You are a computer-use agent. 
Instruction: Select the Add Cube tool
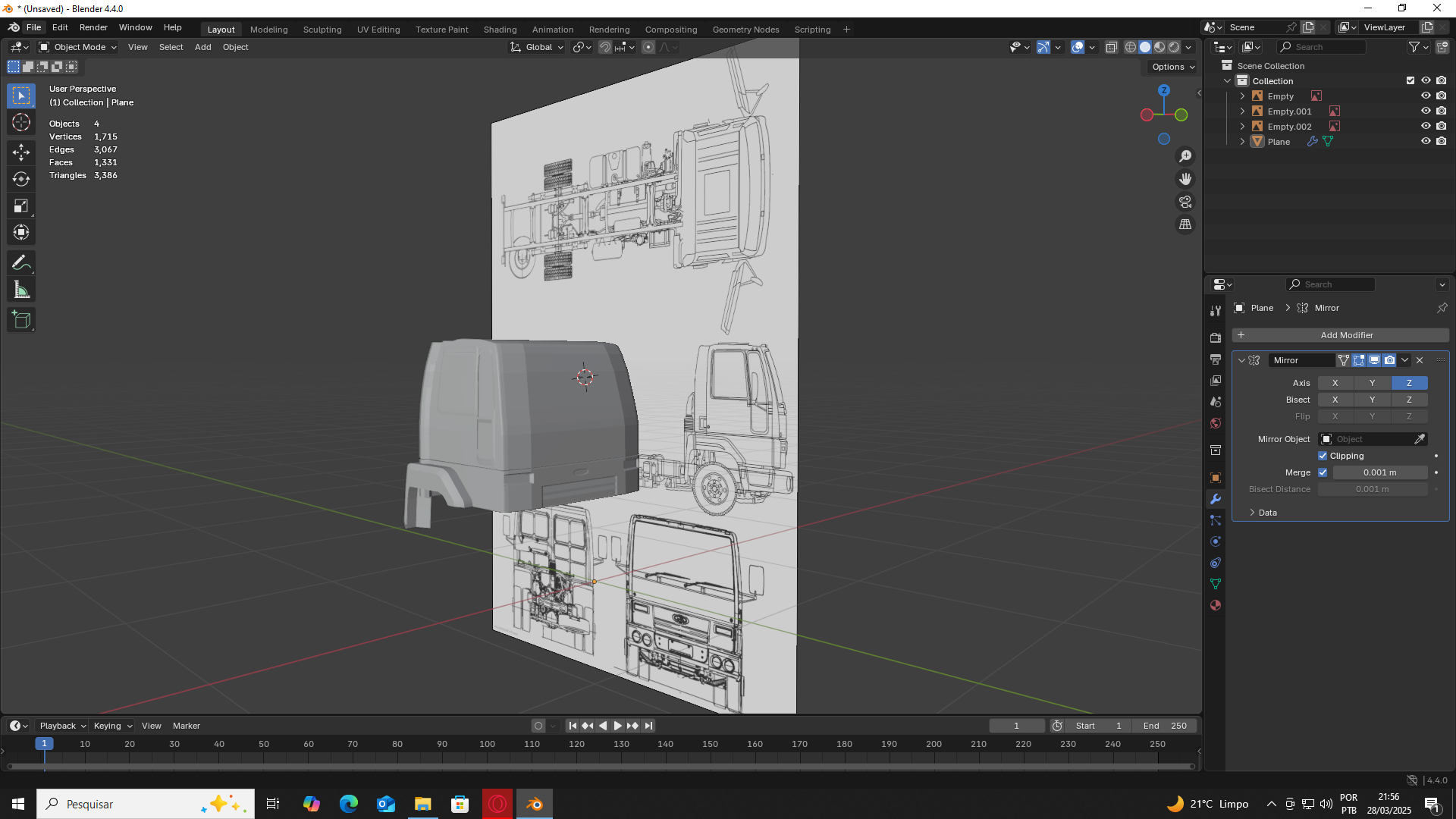point(21,320)
